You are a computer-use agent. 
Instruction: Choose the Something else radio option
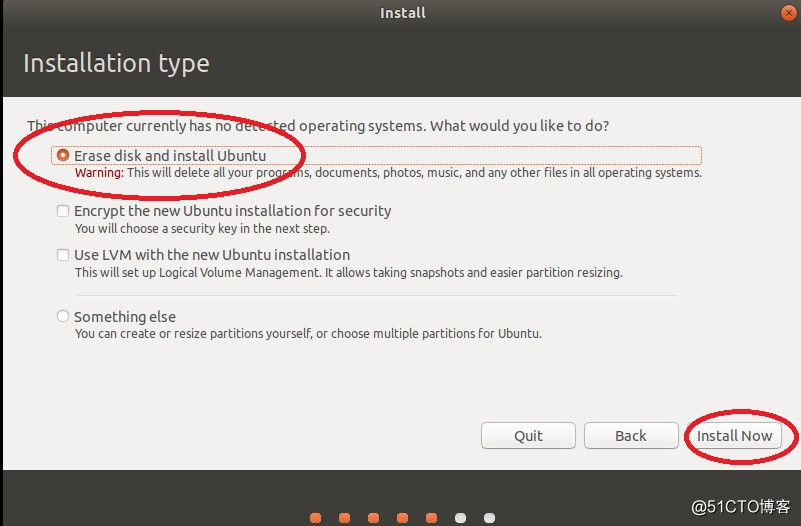pos(63,316)
